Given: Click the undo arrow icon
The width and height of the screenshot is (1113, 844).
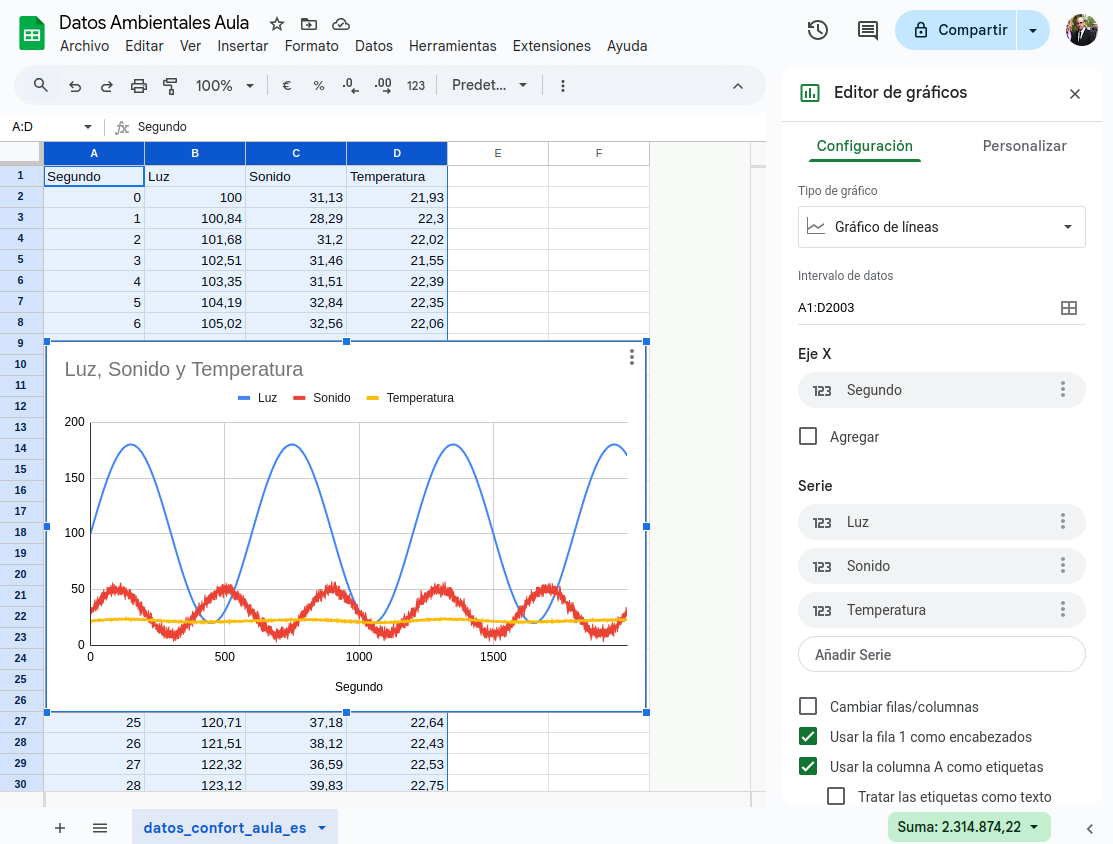Looking at the screenshot, I should tap(75, 86).
